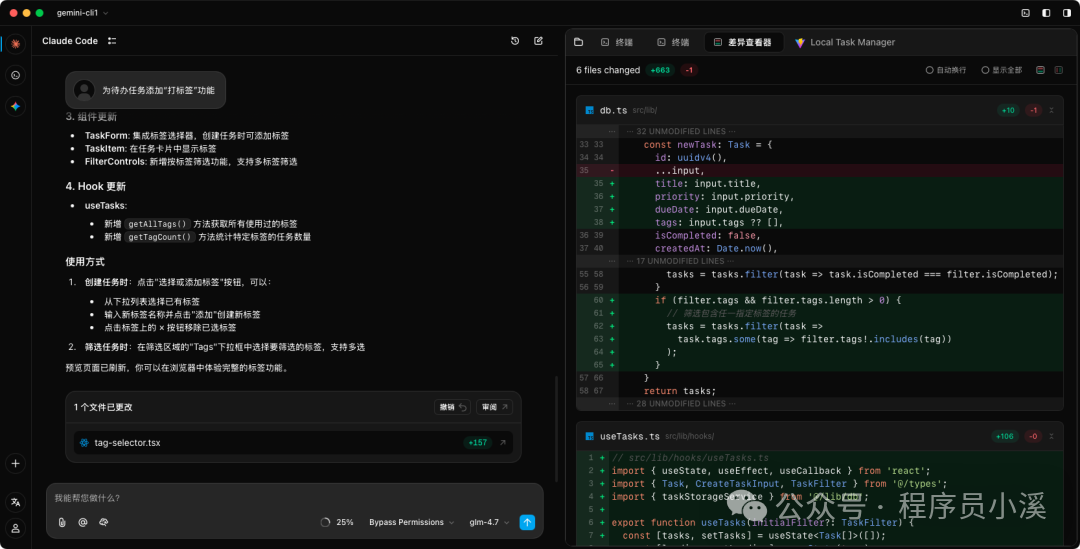Click the palette icon in the input toolbar
The width and height of the screenshot is (1080, 549).
(103, 522)
